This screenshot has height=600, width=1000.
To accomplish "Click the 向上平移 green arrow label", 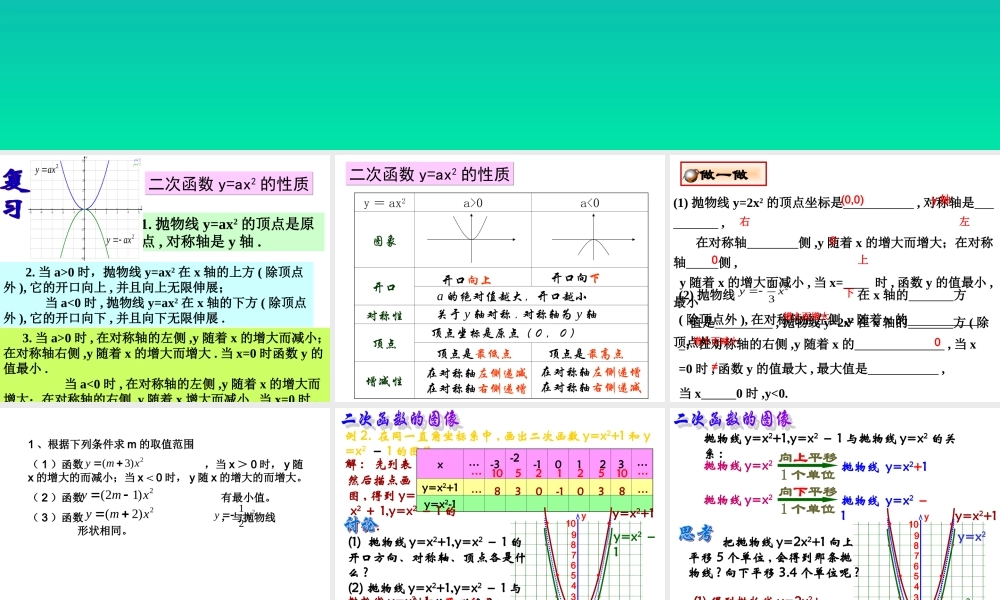I will point(807,457).
